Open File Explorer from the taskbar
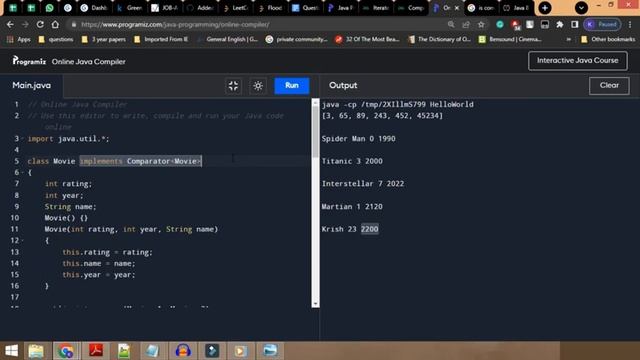640x360 pixels. point(36,351)
